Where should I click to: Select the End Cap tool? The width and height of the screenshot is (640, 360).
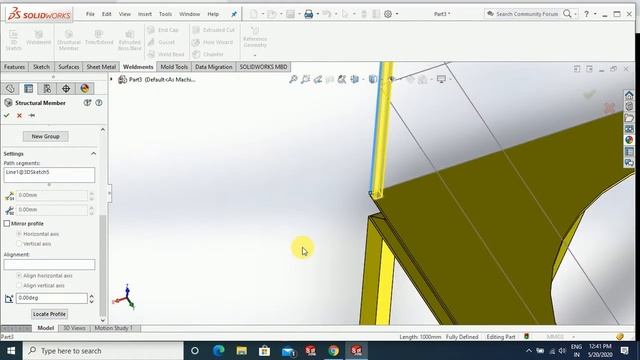click(163, 30)
